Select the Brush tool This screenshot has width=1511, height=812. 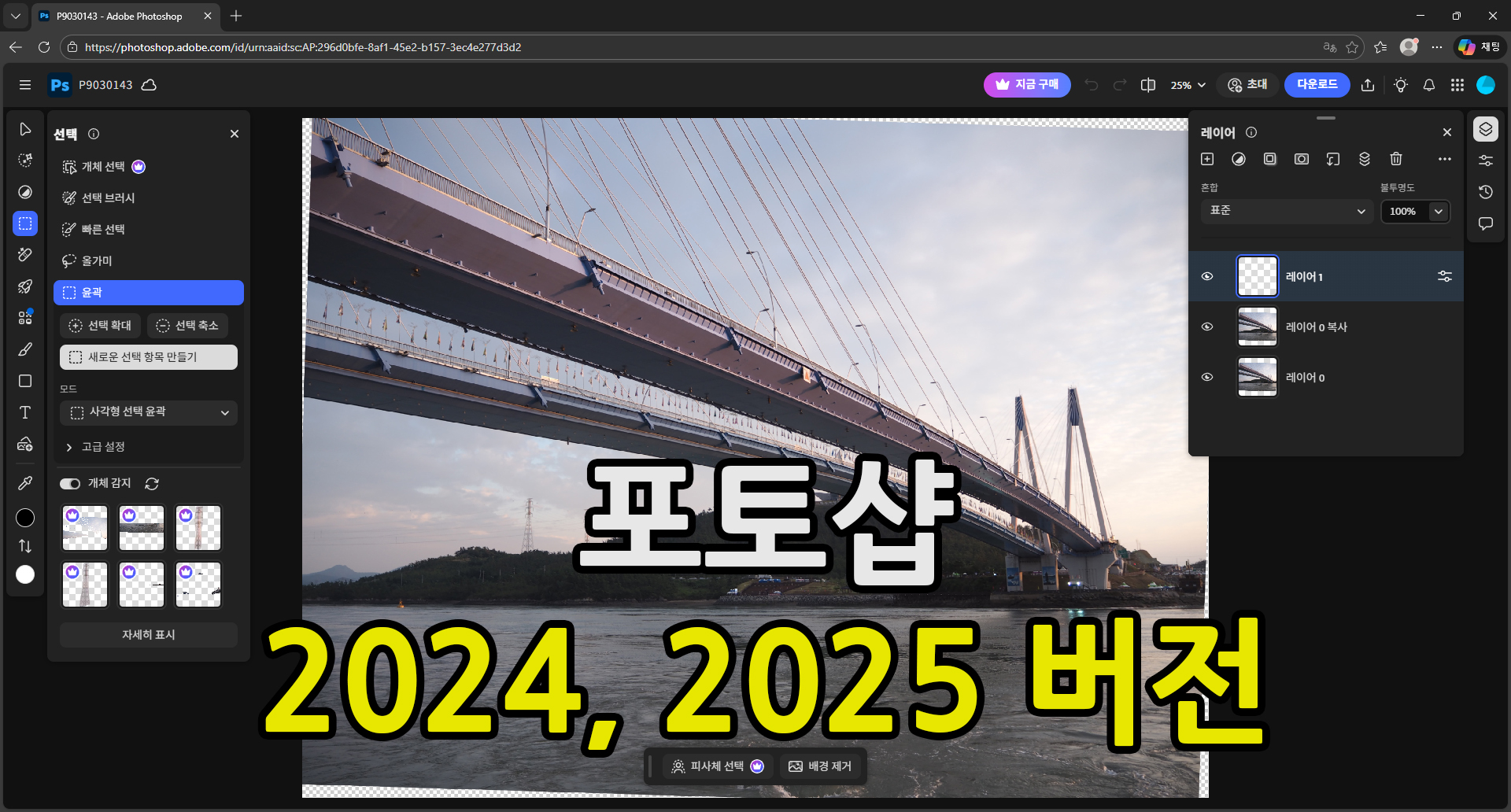pyautogui.click(x=25, y=349)
